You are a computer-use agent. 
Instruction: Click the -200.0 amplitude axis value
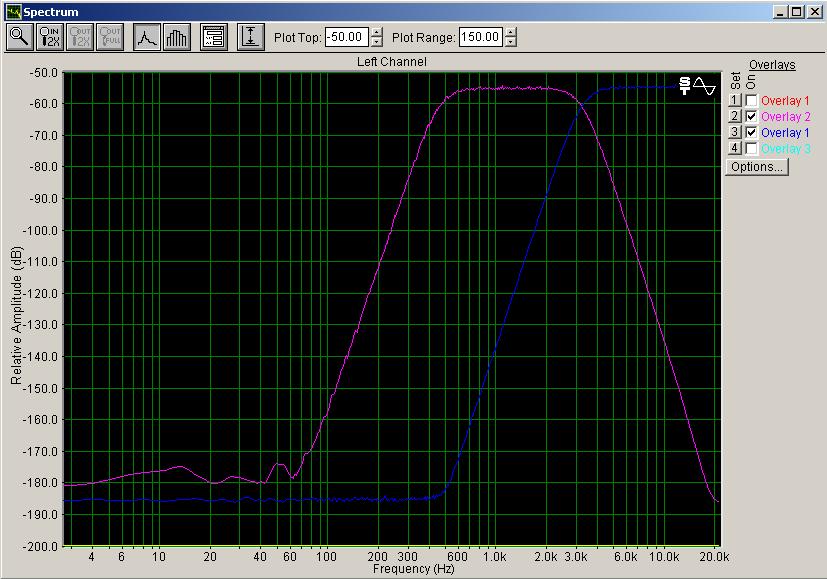(40, 547)
